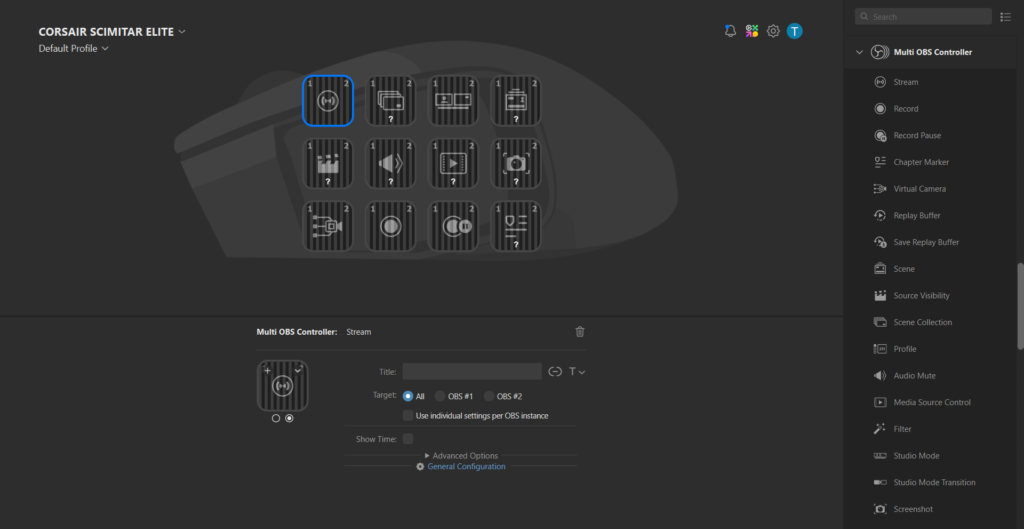Choose Virtual Camera from the action list
1024x529 pixels.
pyautogui.click(x=919, y=189)
